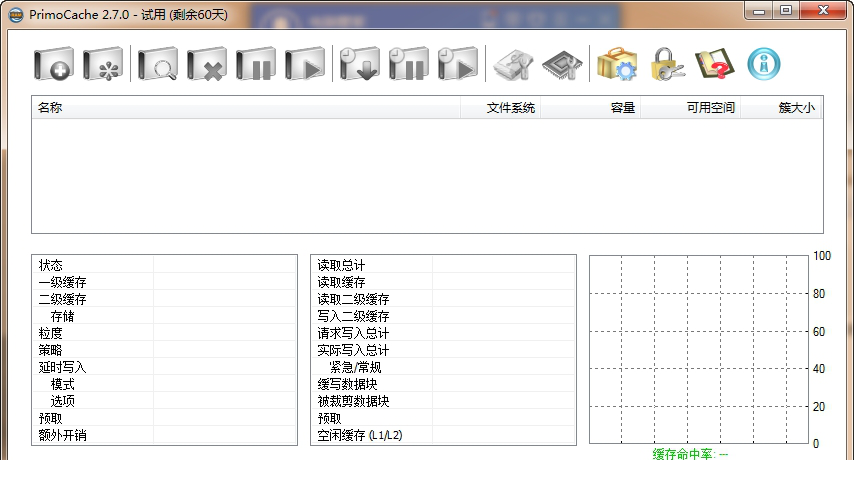Screen dimensions: 854x478
Task: Open the Invisible Memory management chip icon
Action: [x=562, y=65]
